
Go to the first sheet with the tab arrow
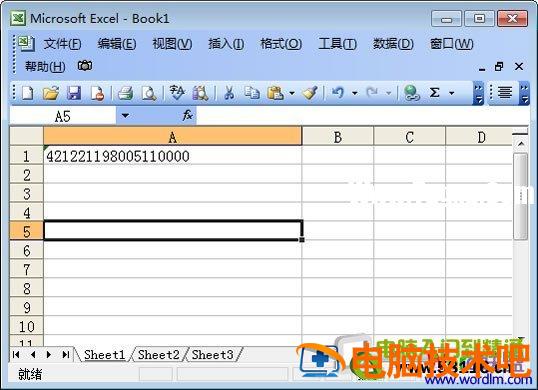(x=16, y=354)
